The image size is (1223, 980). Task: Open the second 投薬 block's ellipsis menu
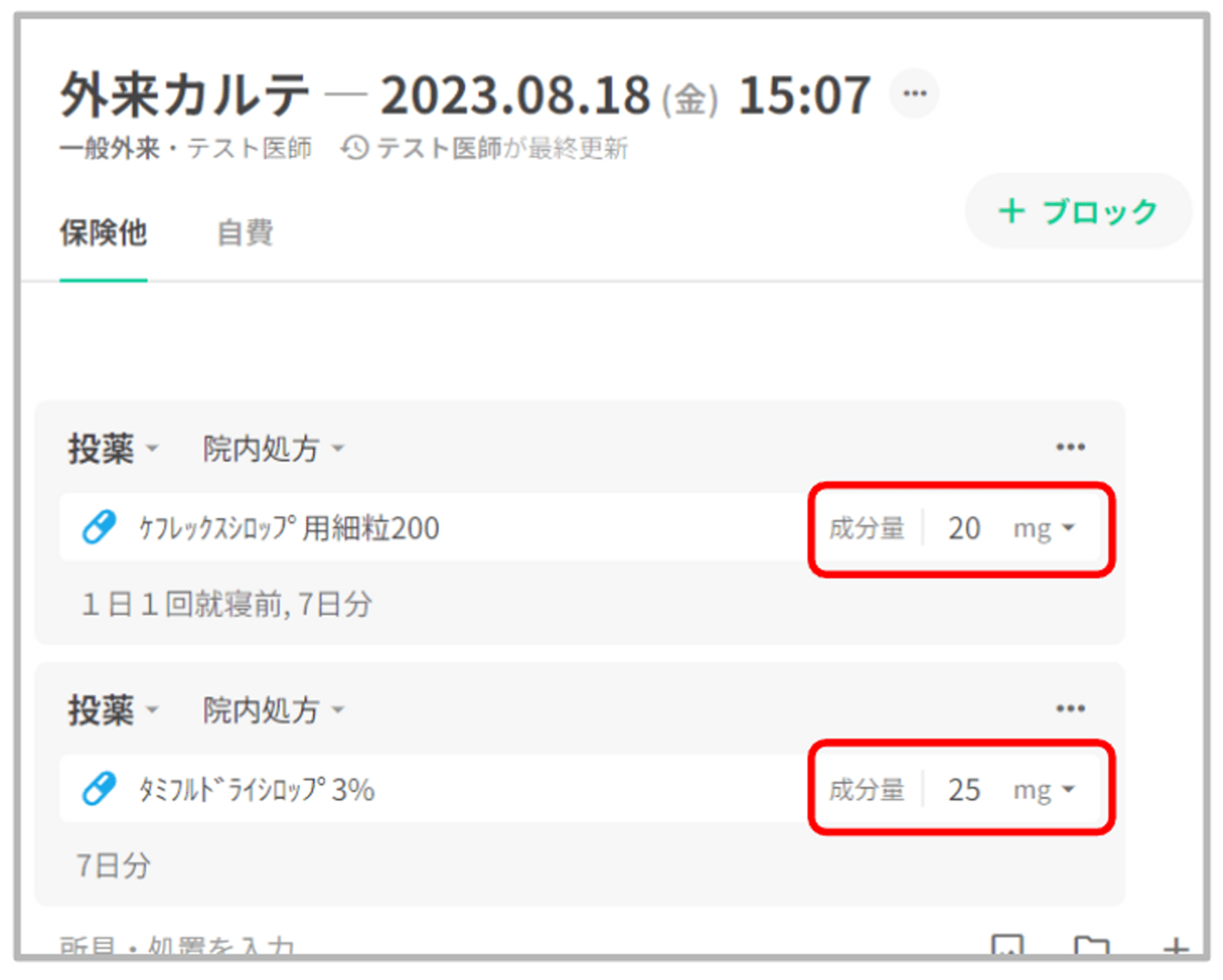[1070, 709]
